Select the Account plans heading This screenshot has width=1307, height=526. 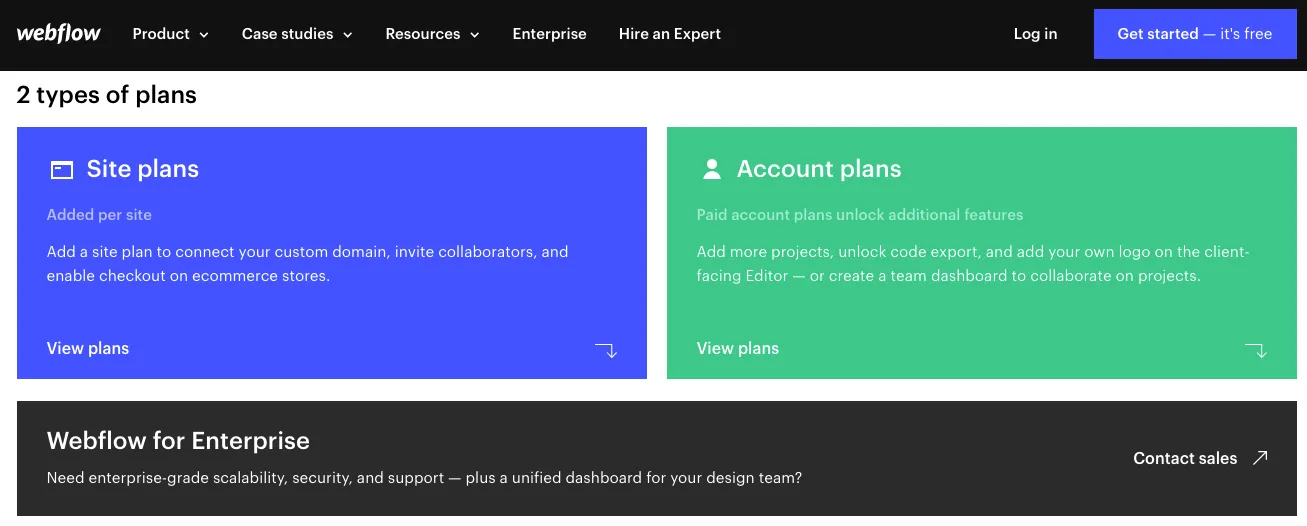click(819, 169)
